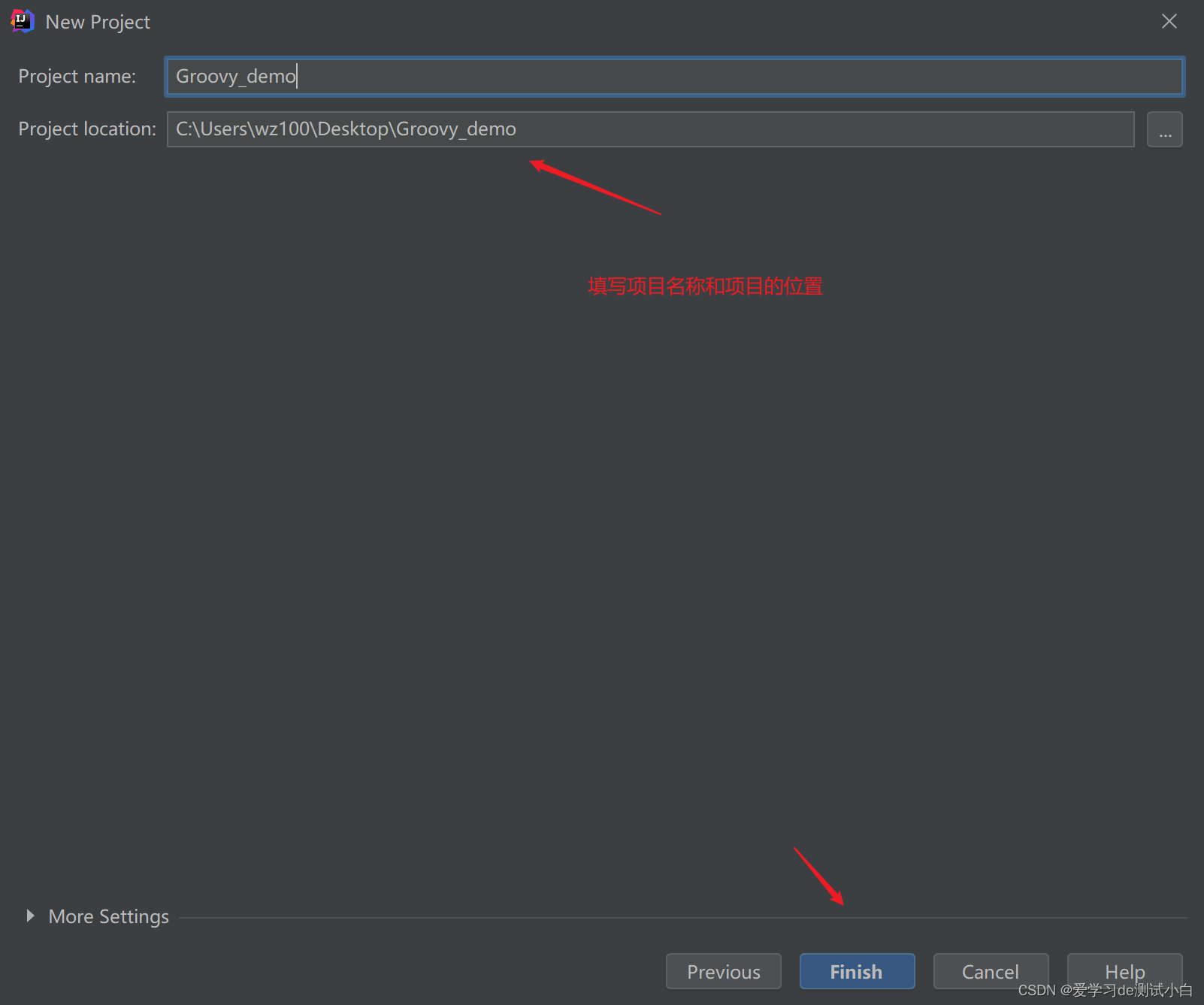Image resolution: width=1204 pixels, height=1005 pixels.
Task: Click inside the Project location path field
Action: click(x=601, y=129)
